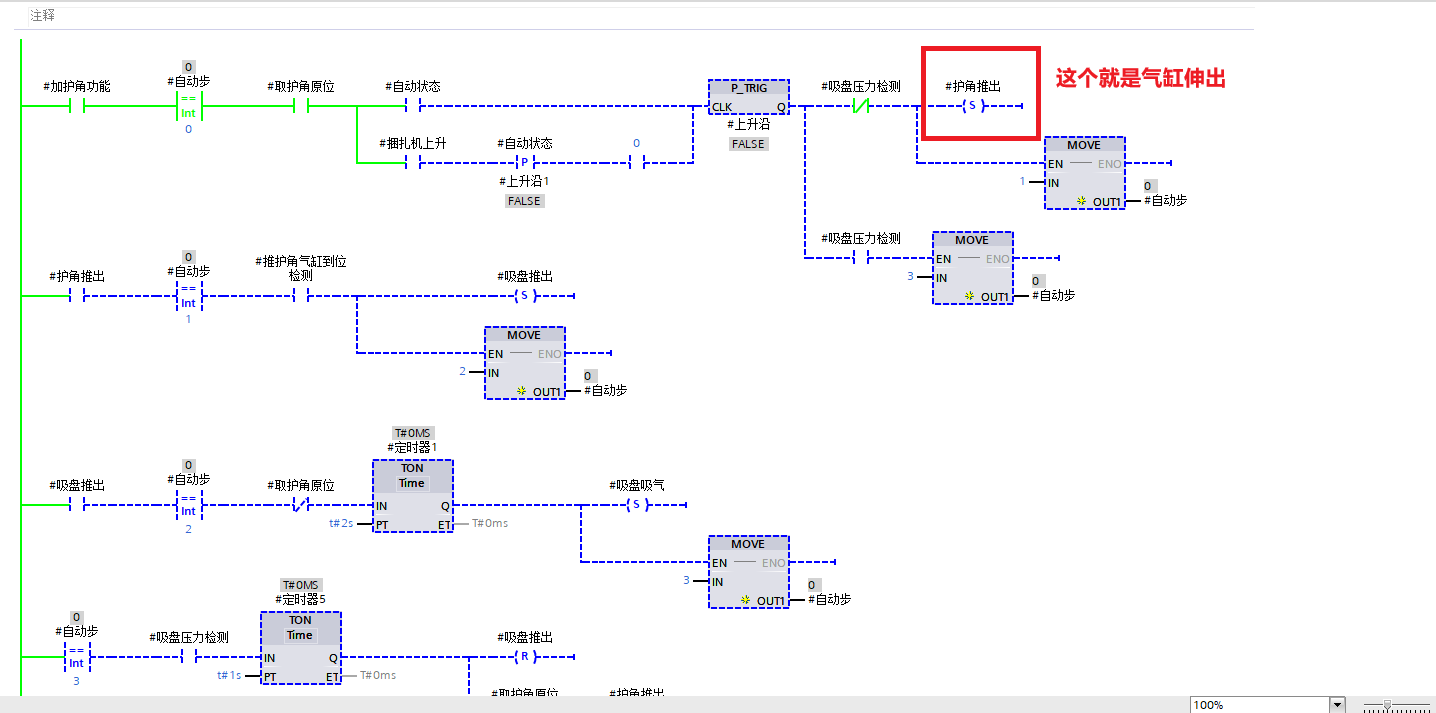Click the MOVE block with input value 2
This screenshot has width=1436, height=713.
524,362
